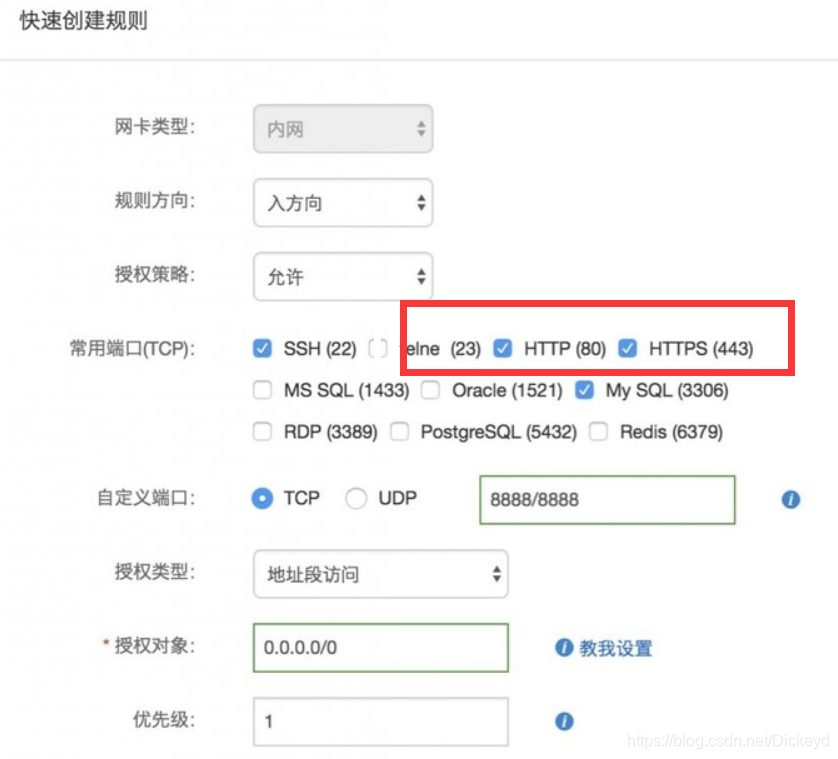Click the 授权类型 label
The image size is (838, 759).
click(x=155, y=571)
